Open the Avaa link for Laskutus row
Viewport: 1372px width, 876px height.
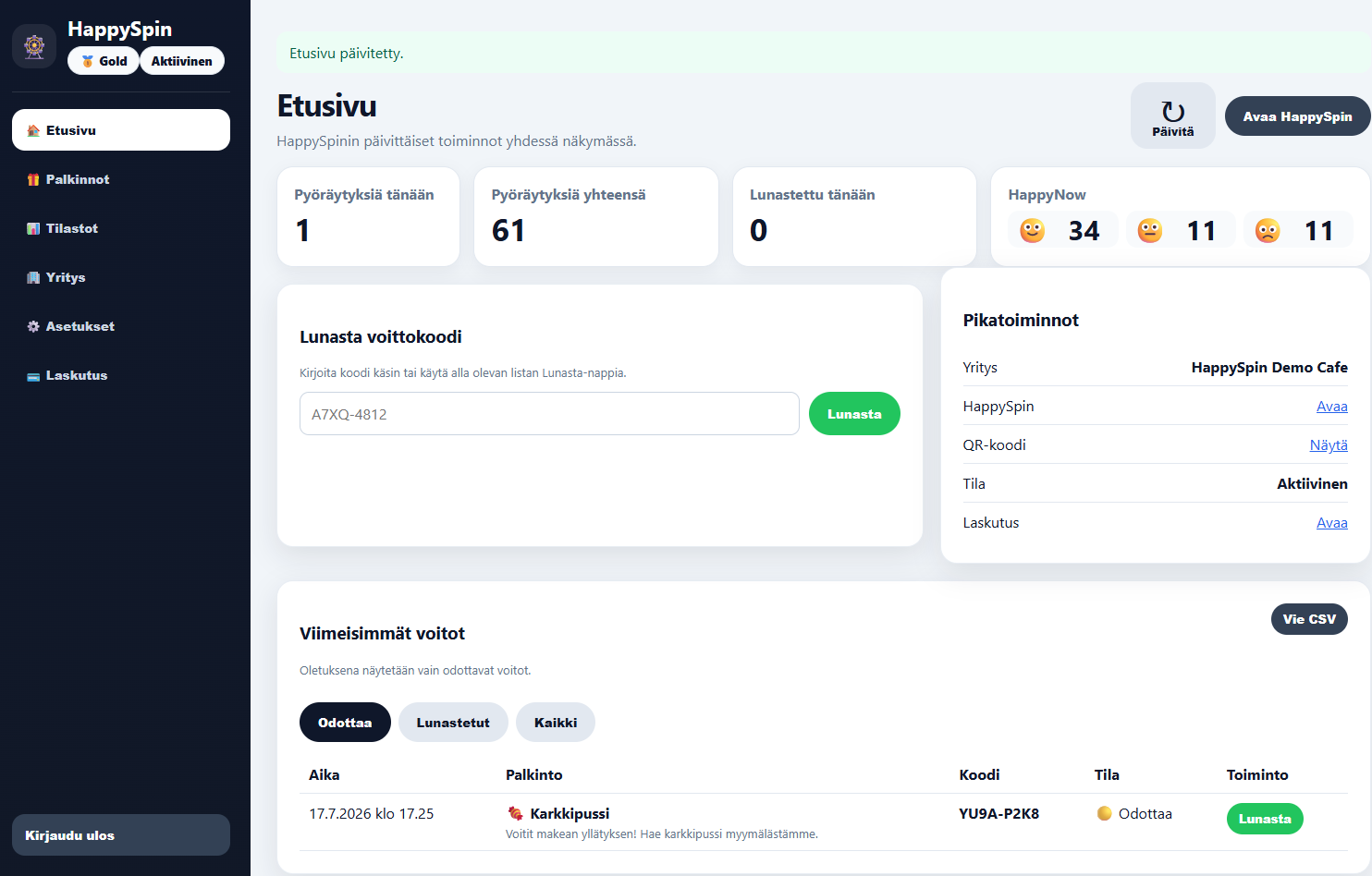1332,523
